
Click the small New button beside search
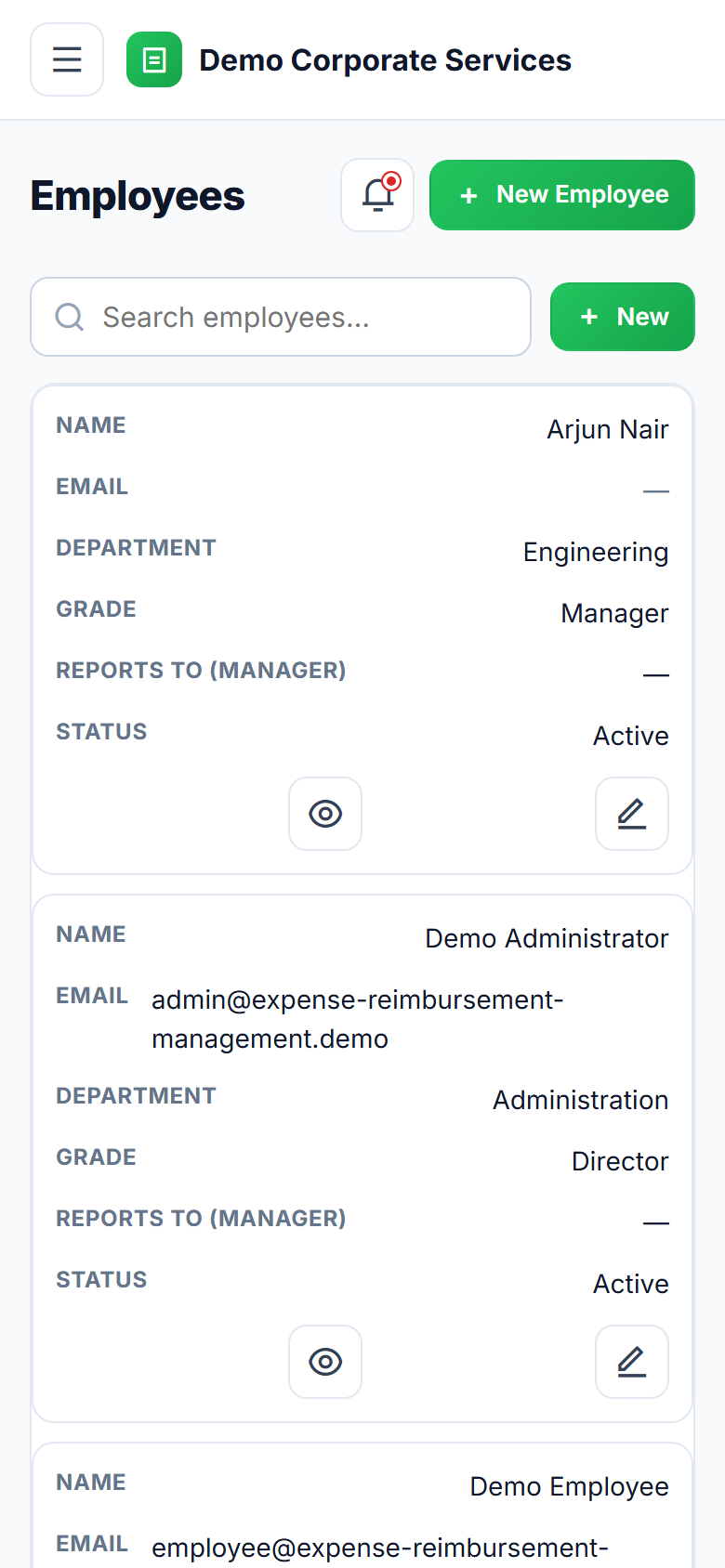pos(623,317)
